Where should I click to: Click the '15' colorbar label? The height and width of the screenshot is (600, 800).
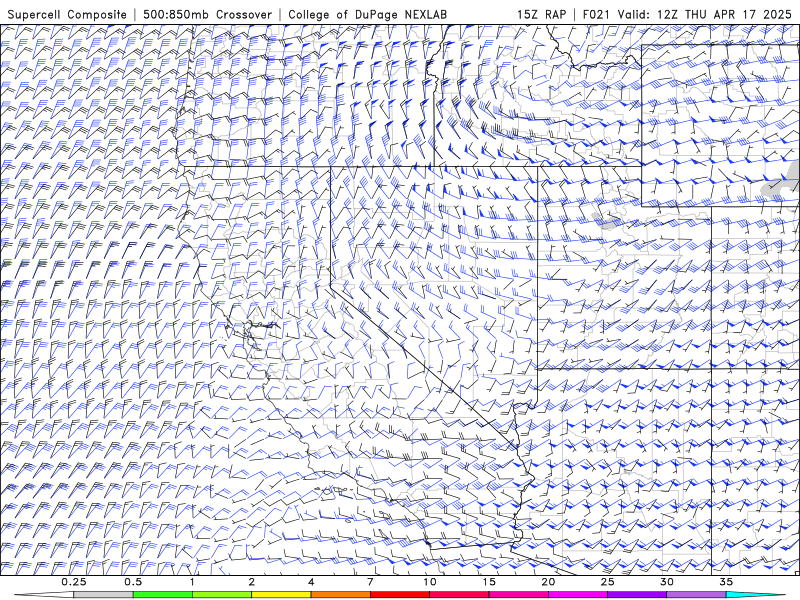(489, 582)
